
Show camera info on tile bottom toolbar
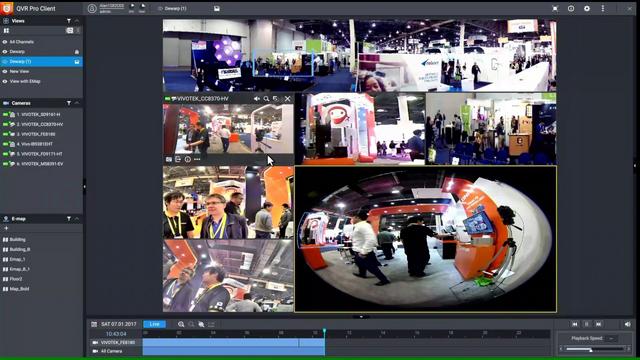pos(187,159)
